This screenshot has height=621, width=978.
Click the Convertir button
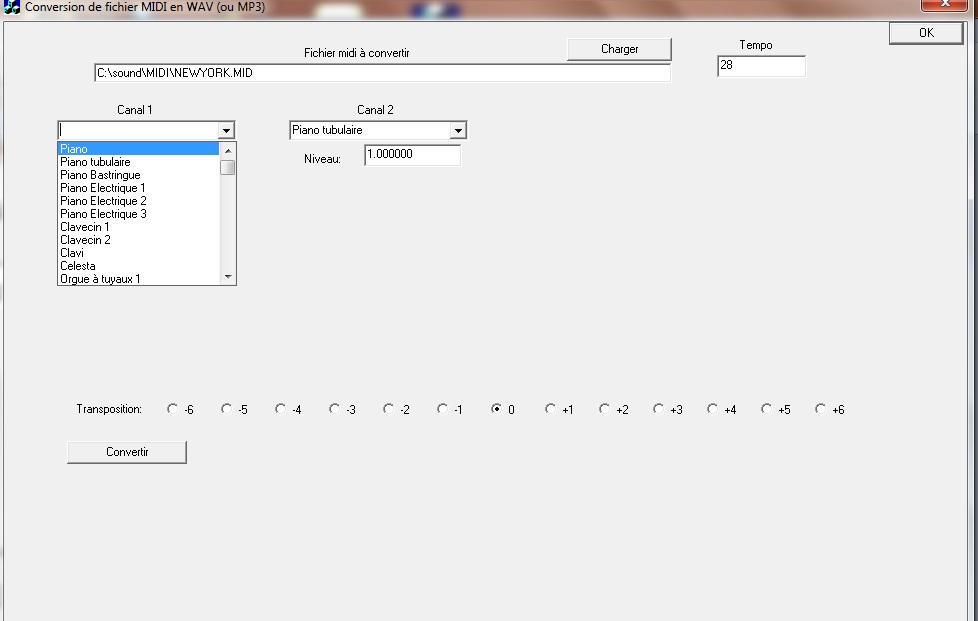[x=127, y=452]
